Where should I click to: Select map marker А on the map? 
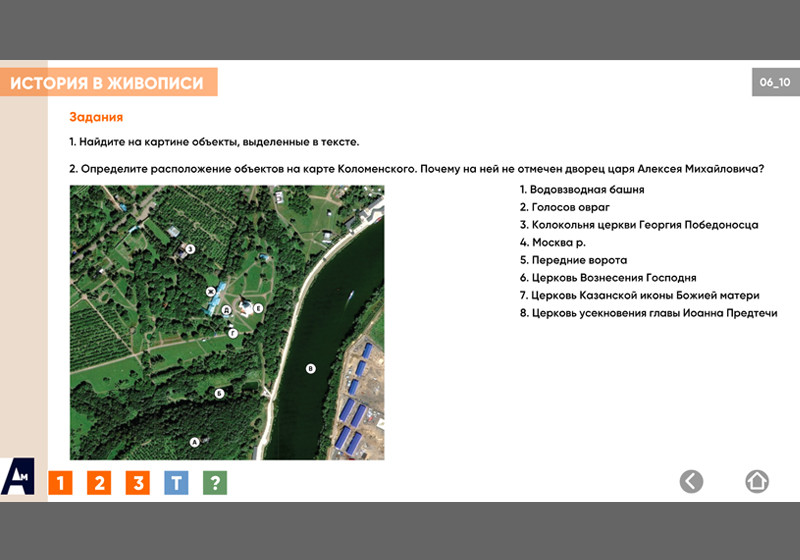(195, 440)
